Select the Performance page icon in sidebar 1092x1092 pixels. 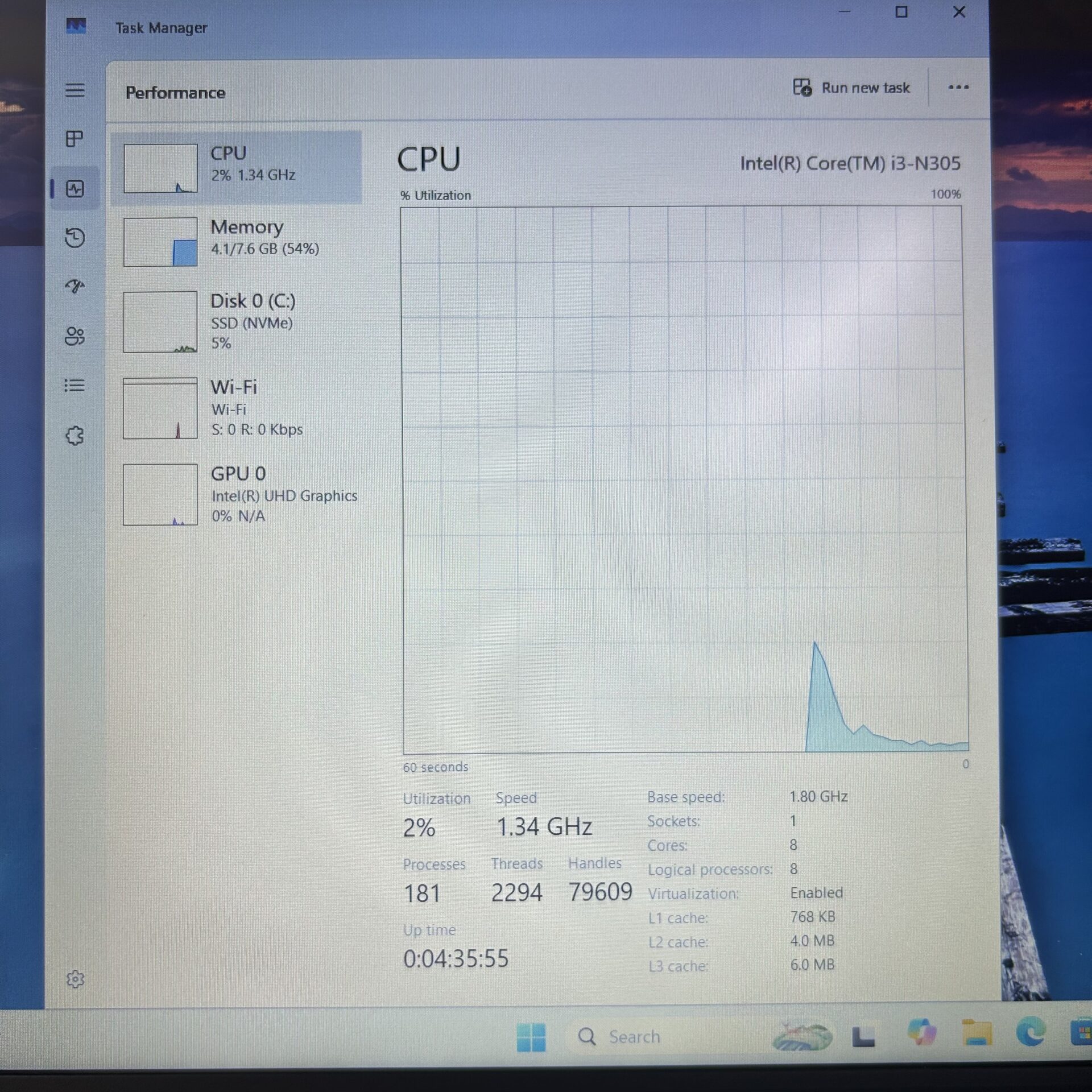coord(75,188)
